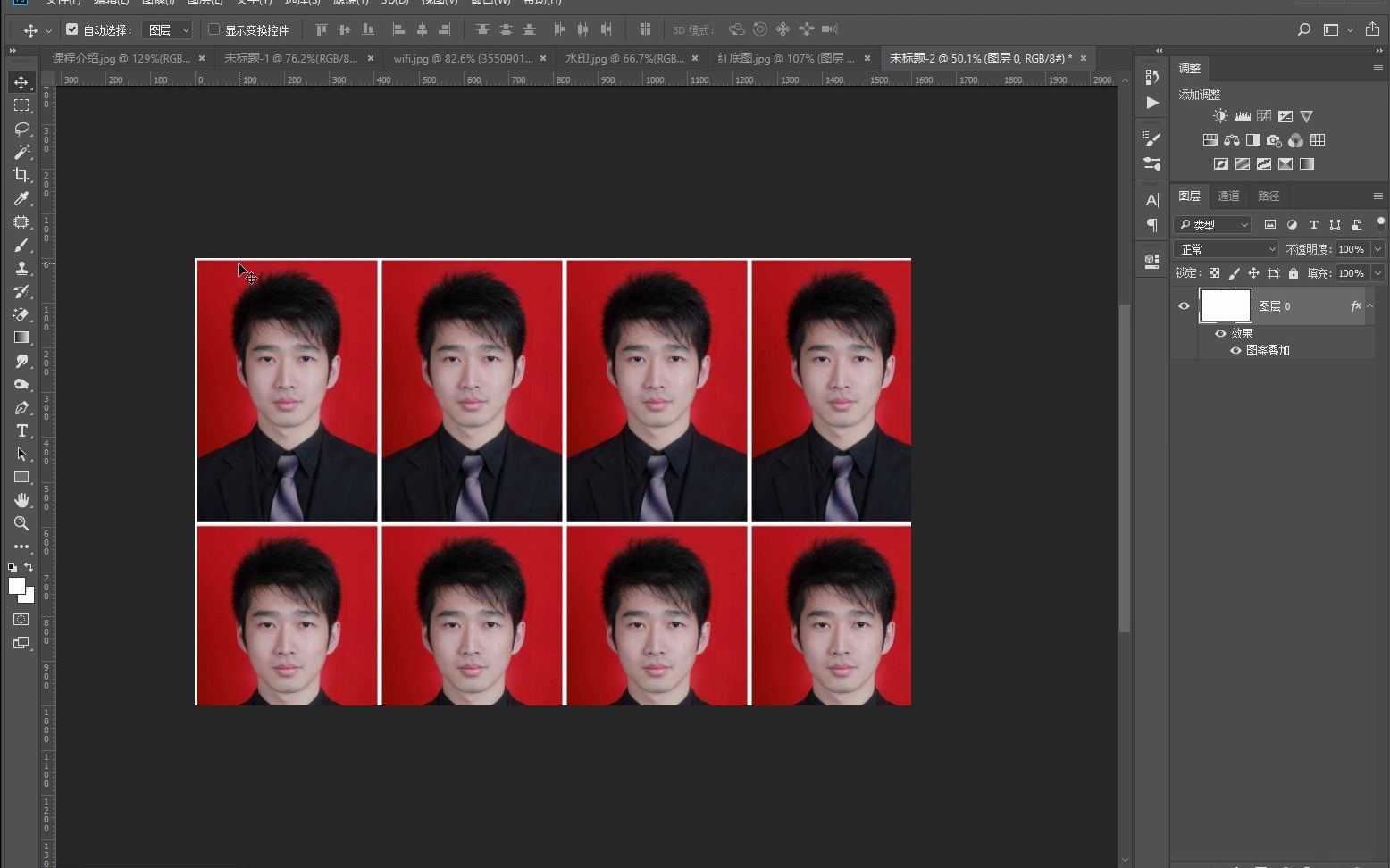Screen dimensions: 1390x868
Task: Open the Actions play panel icon
Action: [1152, 103]
